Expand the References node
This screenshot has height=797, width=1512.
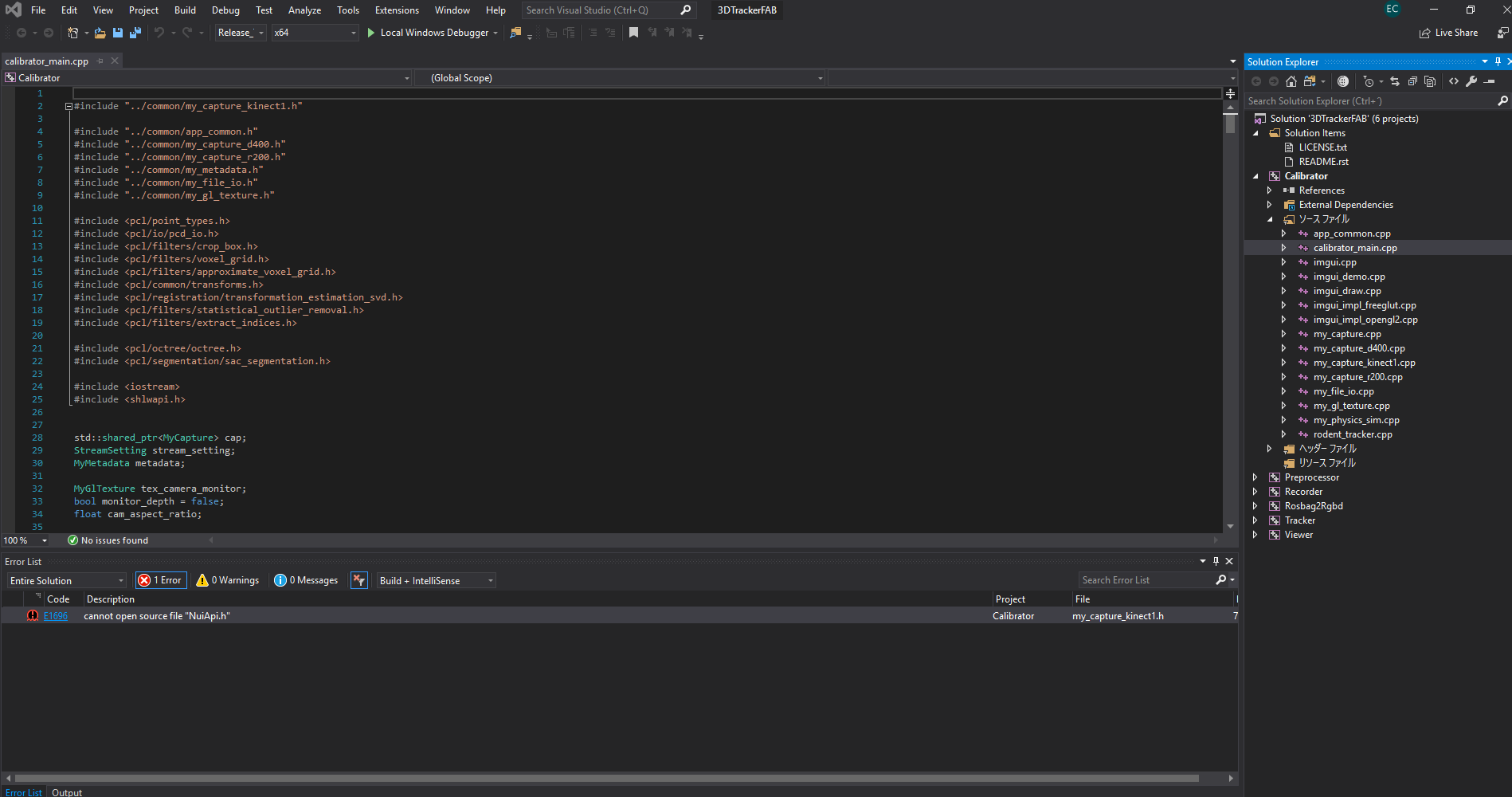[x=1270, y=190]
